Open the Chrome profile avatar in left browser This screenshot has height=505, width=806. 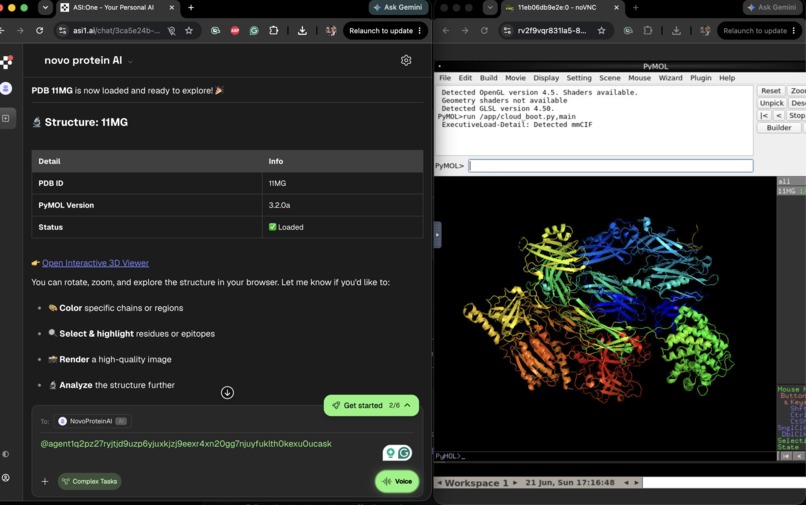click(331, 31)
